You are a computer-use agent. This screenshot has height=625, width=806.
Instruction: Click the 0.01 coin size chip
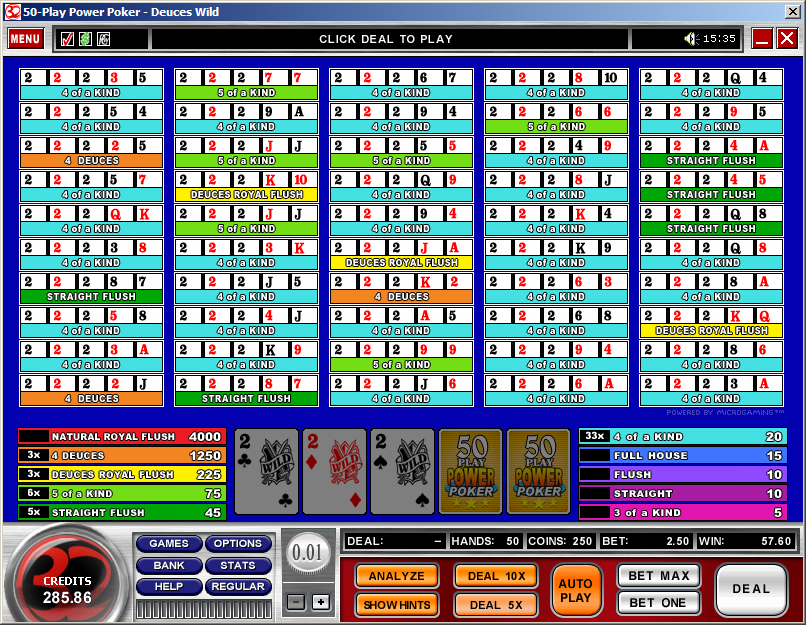307,553
